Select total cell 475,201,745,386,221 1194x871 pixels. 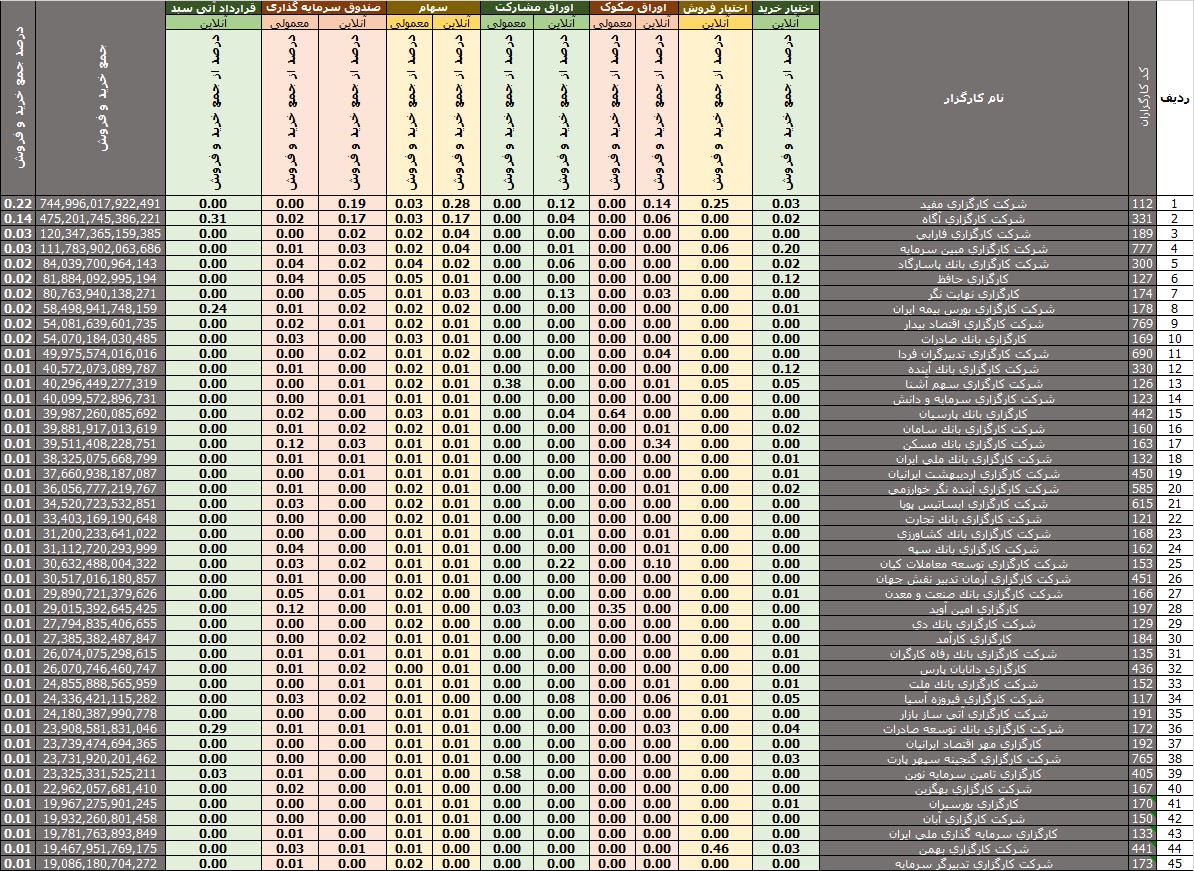[101, 219]
